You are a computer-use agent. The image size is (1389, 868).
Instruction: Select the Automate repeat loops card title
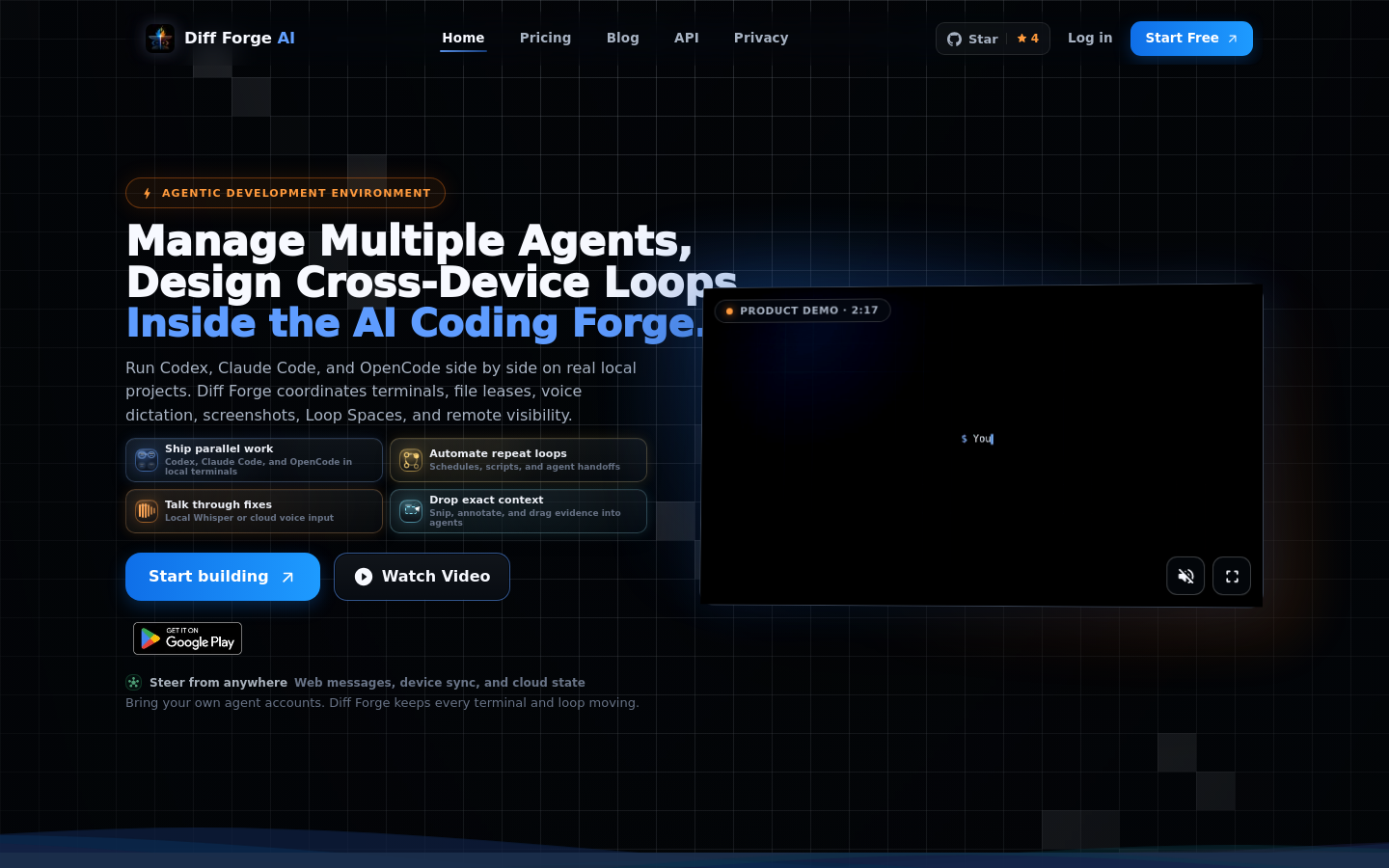[x=498, y=453]
